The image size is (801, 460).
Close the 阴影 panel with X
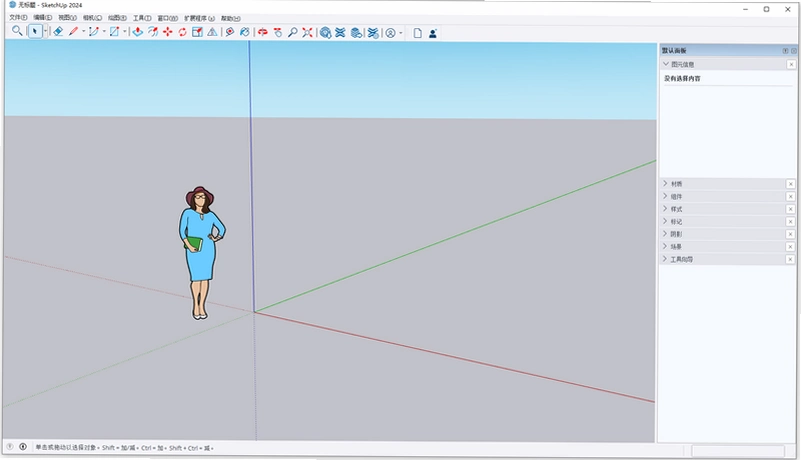[x=790, y=234]
